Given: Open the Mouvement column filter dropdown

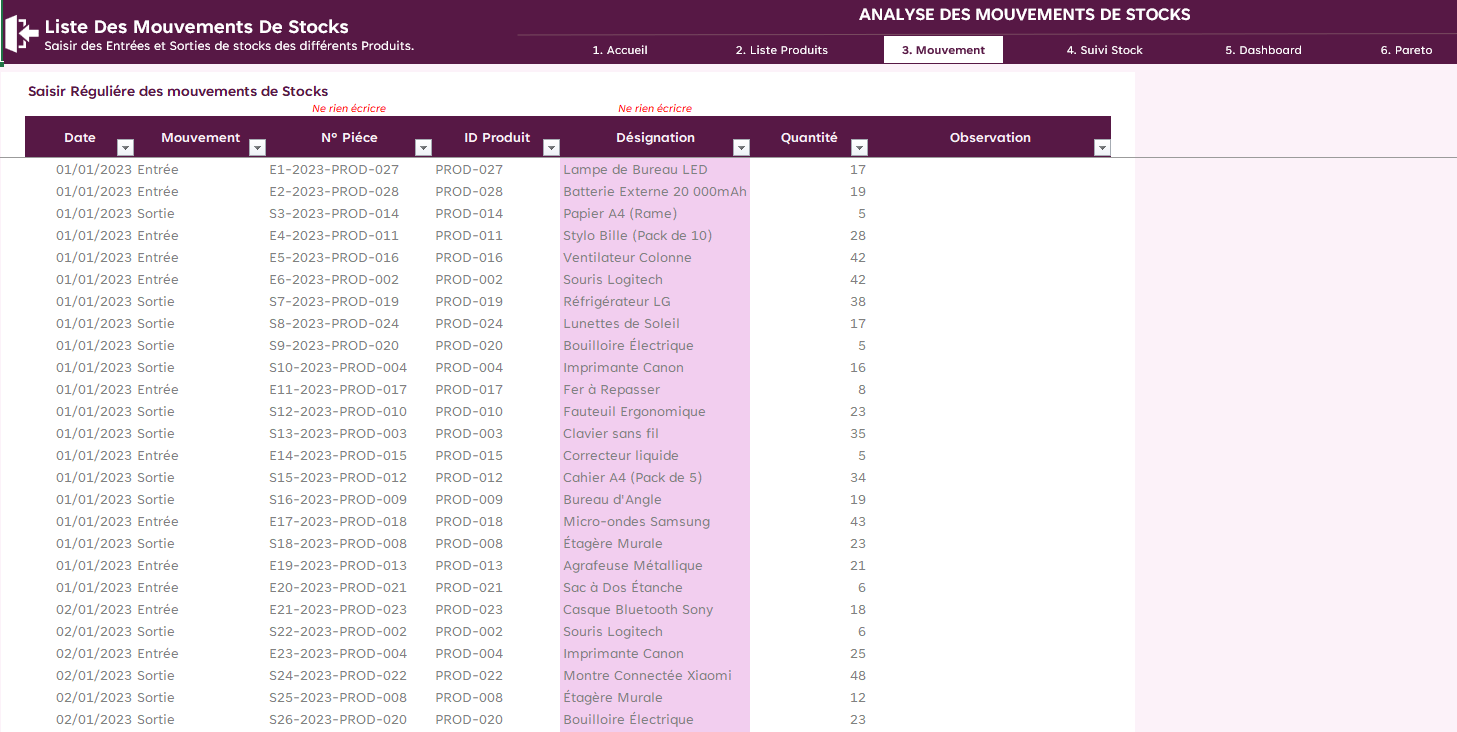Looking at the screenshot, I should [257, 148].
